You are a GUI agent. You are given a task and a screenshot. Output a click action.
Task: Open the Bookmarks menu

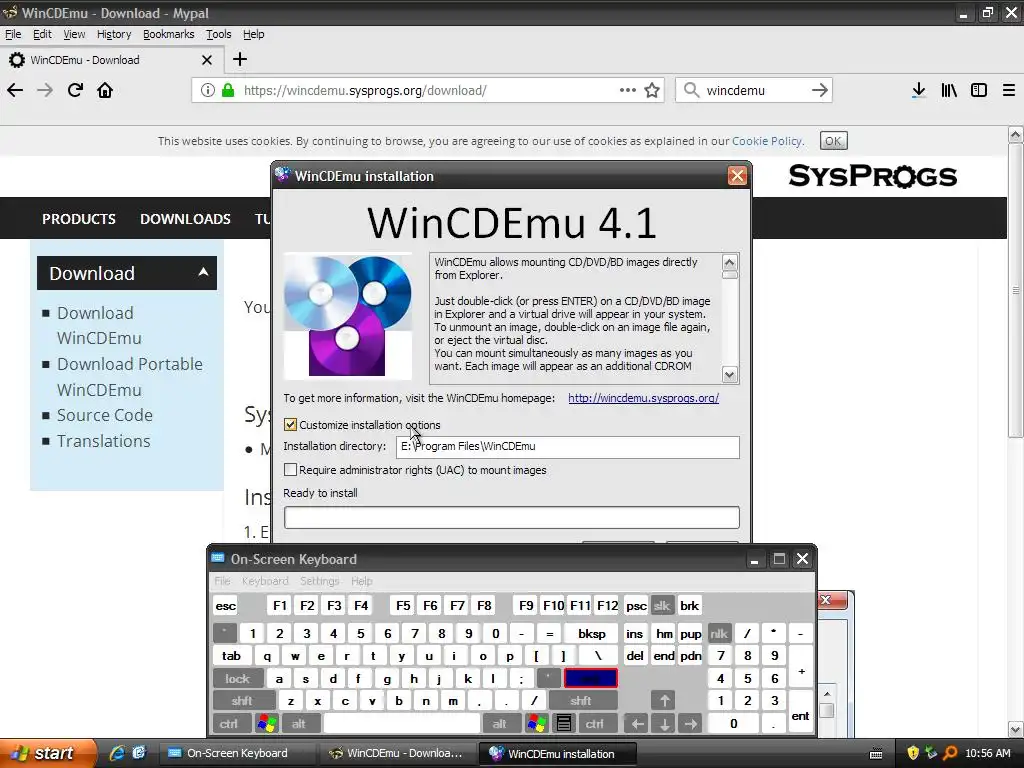(x=168, y=34)
